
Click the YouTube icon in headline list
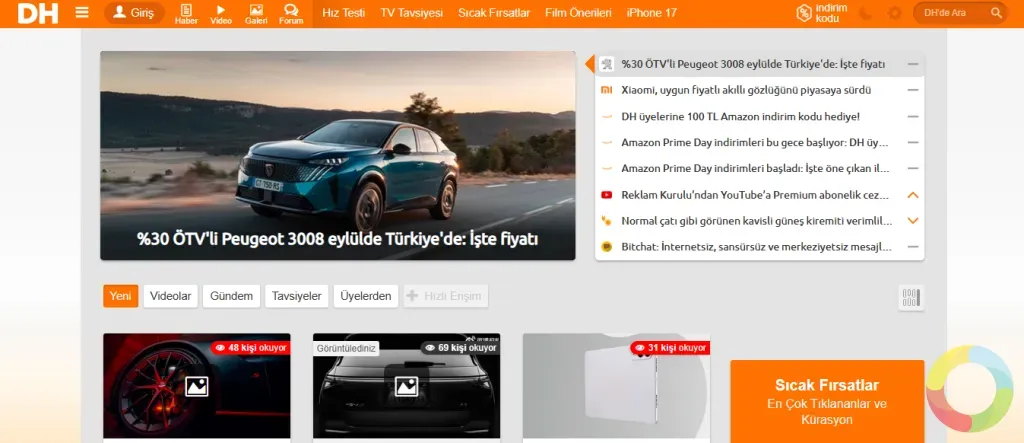coord(607,195)
